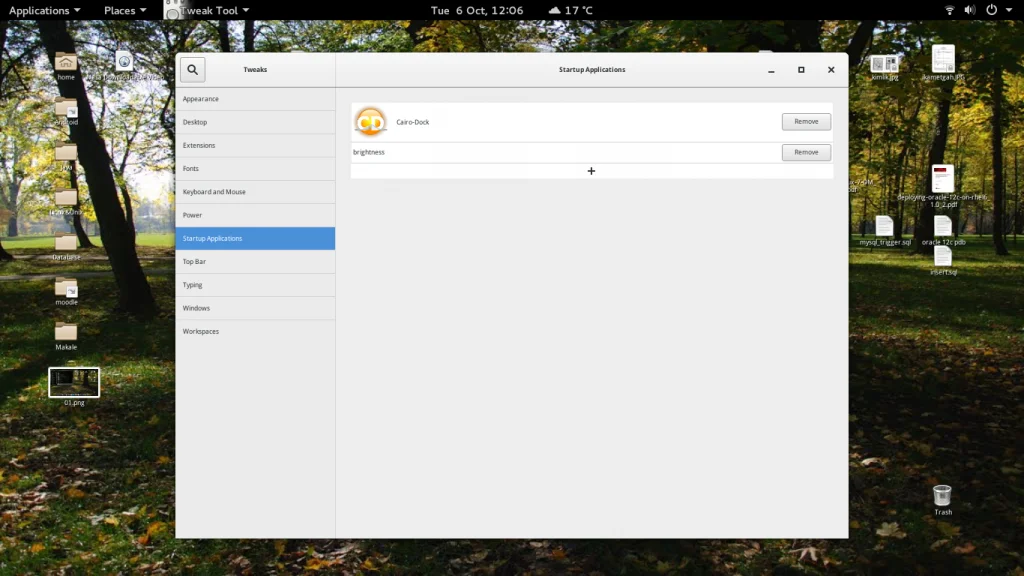Viewport: 1024px width, 576px height.
Task: Select the moodle folder on desktop
Action: [x=66, y=287]
